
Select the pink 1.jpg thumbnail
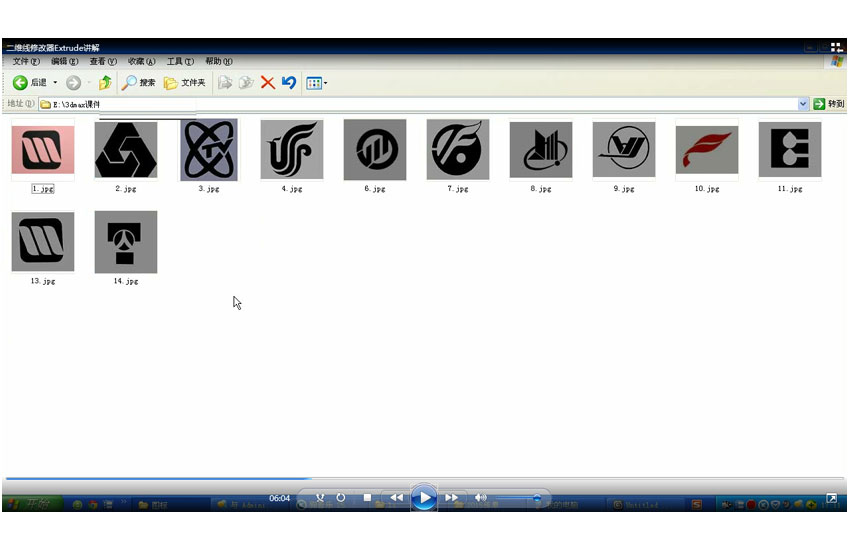43,150
